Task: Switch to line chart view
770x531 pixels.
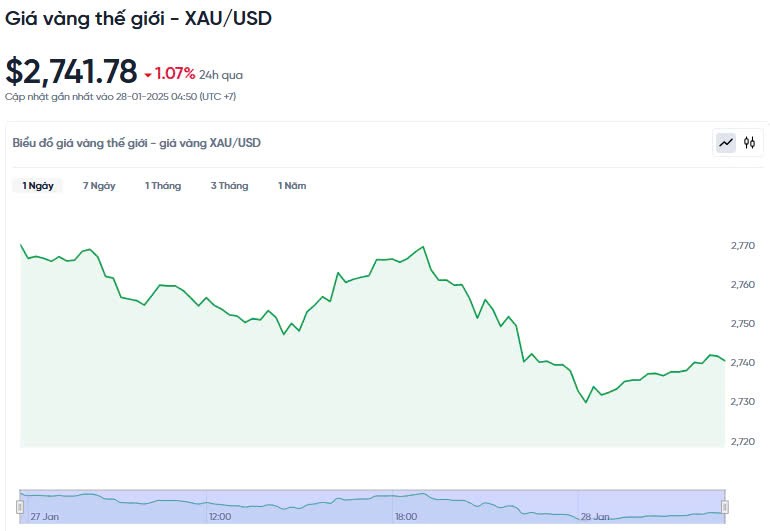Action: (x=725, y=143)
